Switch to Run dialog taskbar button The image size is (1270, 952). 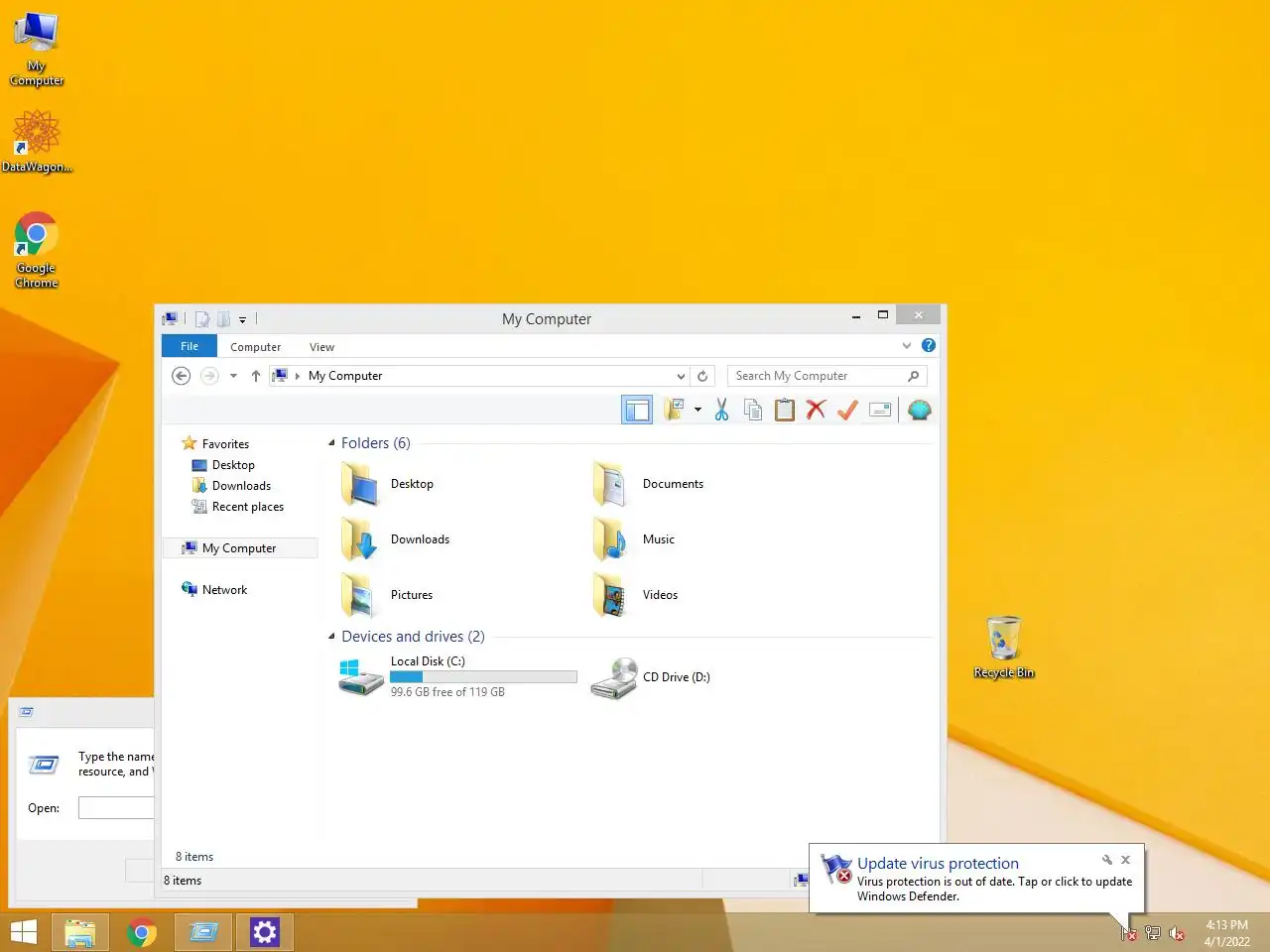[203, 932]
